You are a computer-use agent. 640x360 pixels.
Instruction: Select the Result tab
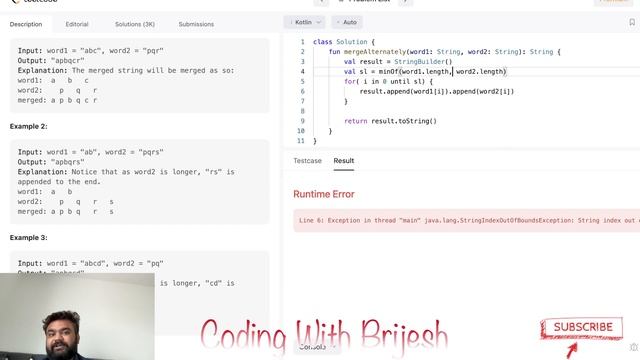click(344, 161)
